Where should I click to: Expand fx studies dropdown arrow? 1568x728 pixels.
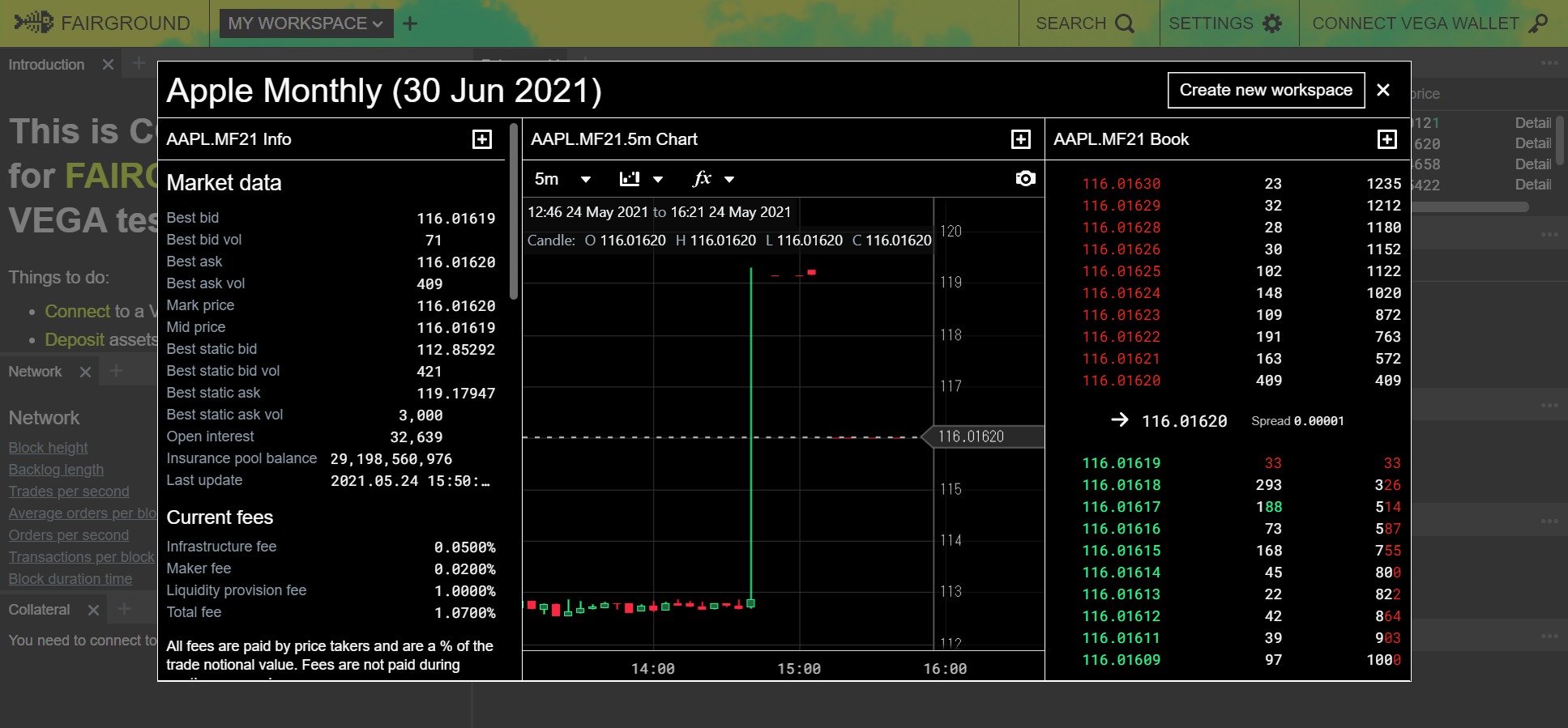pyautogui.click(x=729, y=180)
